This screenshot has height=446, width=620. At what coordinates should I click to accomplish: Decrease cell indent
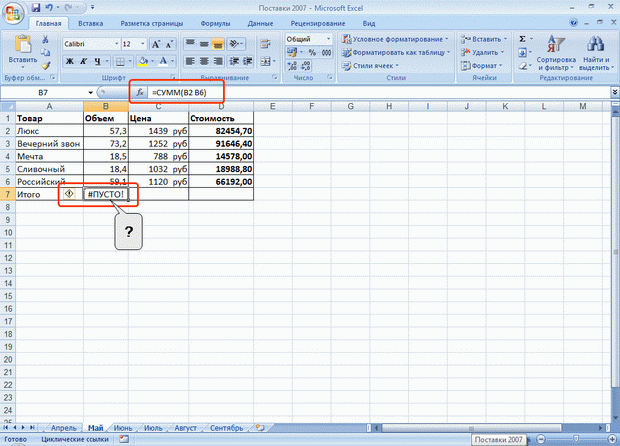234,61
